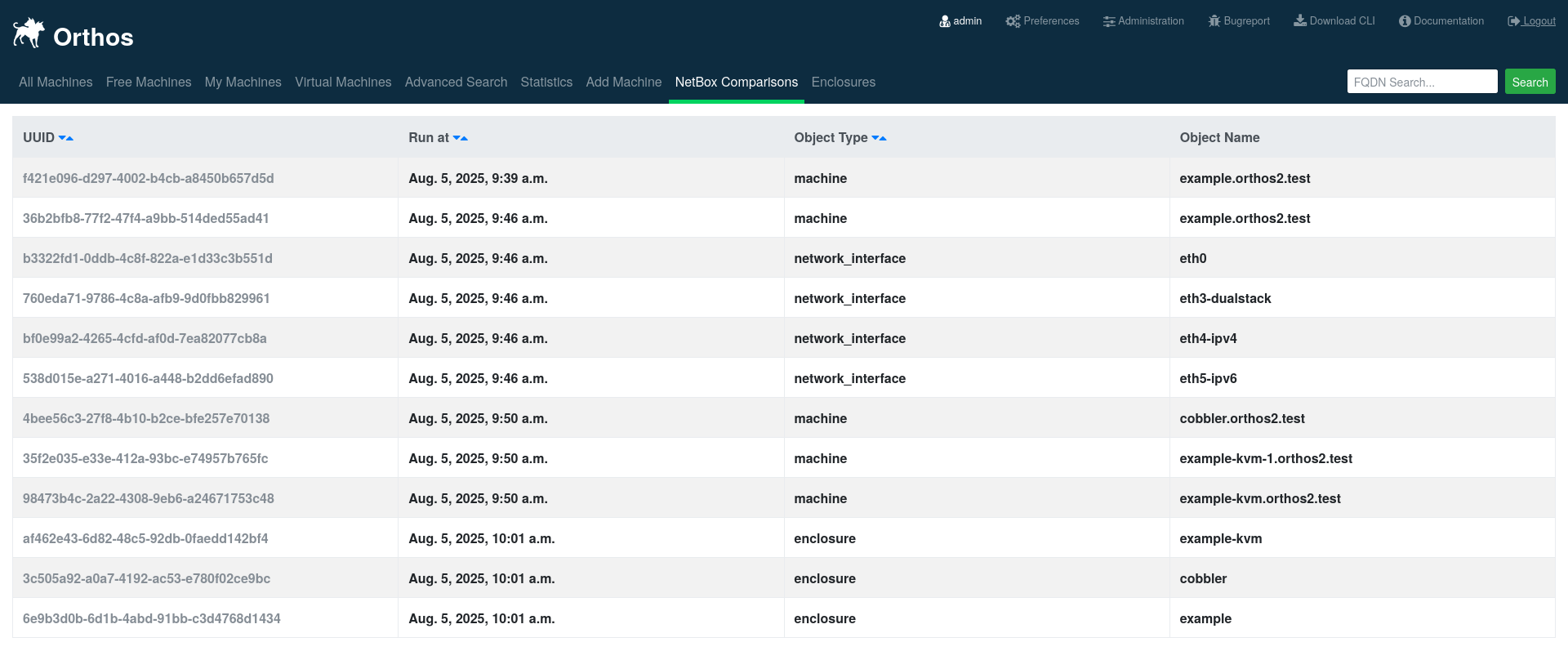Open Advanced Search tab
1568x651 pixels.
click(456, 82)
